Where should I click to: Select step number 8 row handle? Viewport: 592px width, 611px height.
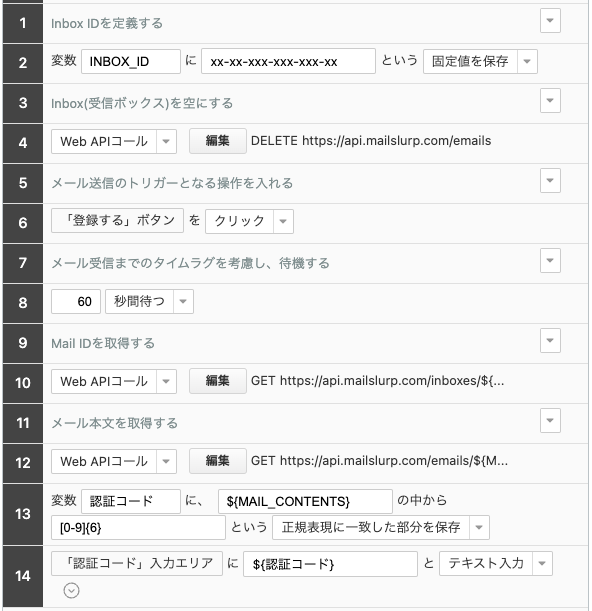23,303
